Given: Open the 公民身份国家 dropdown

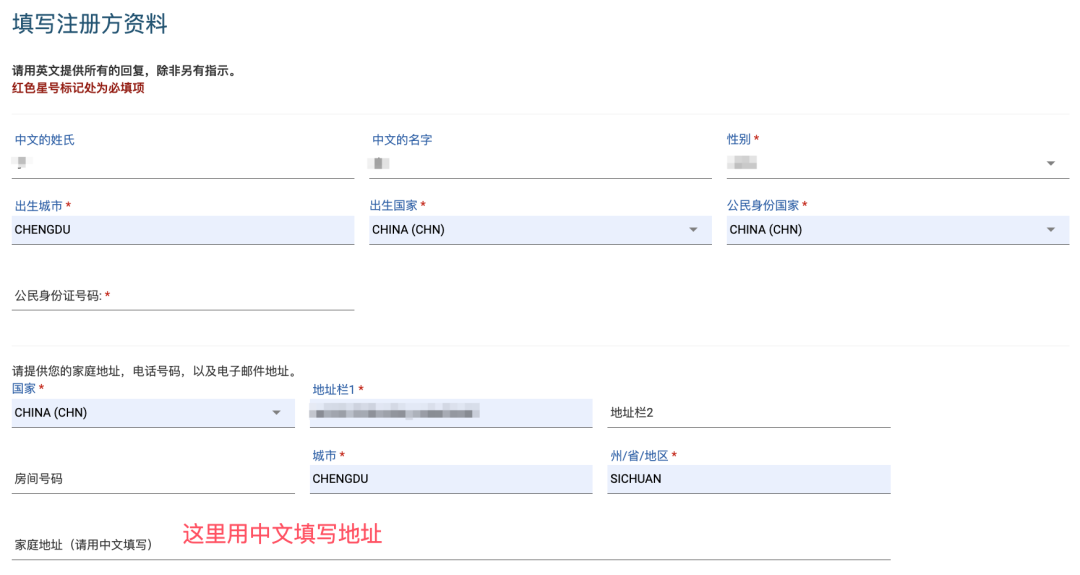Looking at the screenshot, I should pos(897,230).
